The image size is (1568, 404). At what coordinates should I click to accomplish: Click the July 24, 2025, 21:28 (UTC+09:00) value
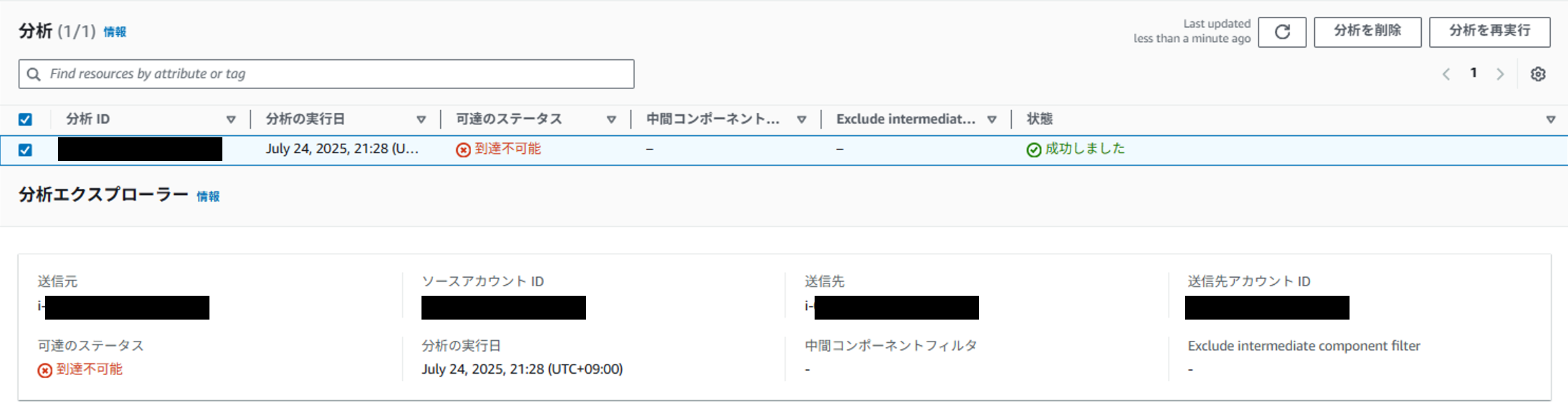[522, 369]
